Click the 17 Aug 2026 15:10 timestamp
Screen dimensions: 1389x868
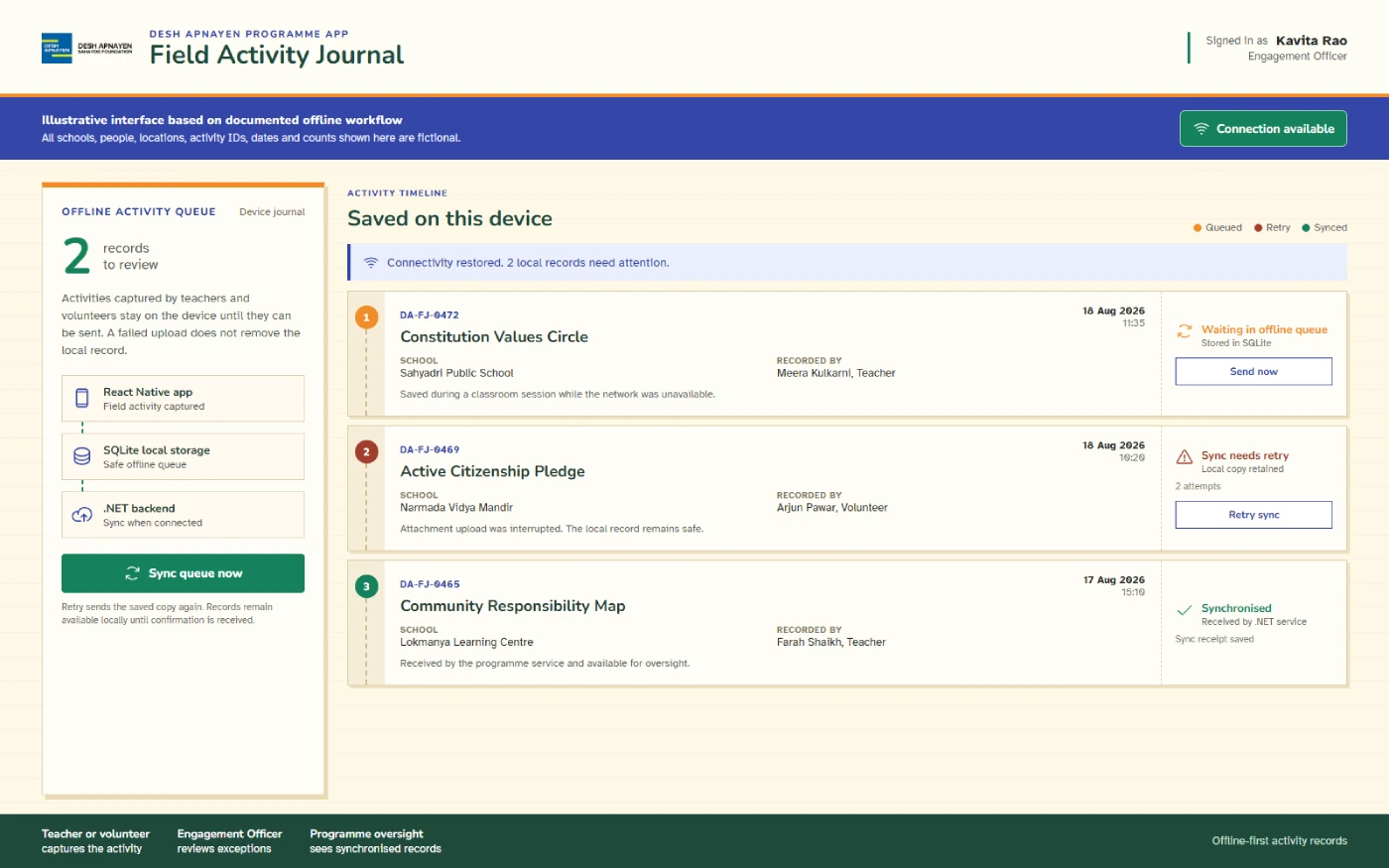[1113, 585]
